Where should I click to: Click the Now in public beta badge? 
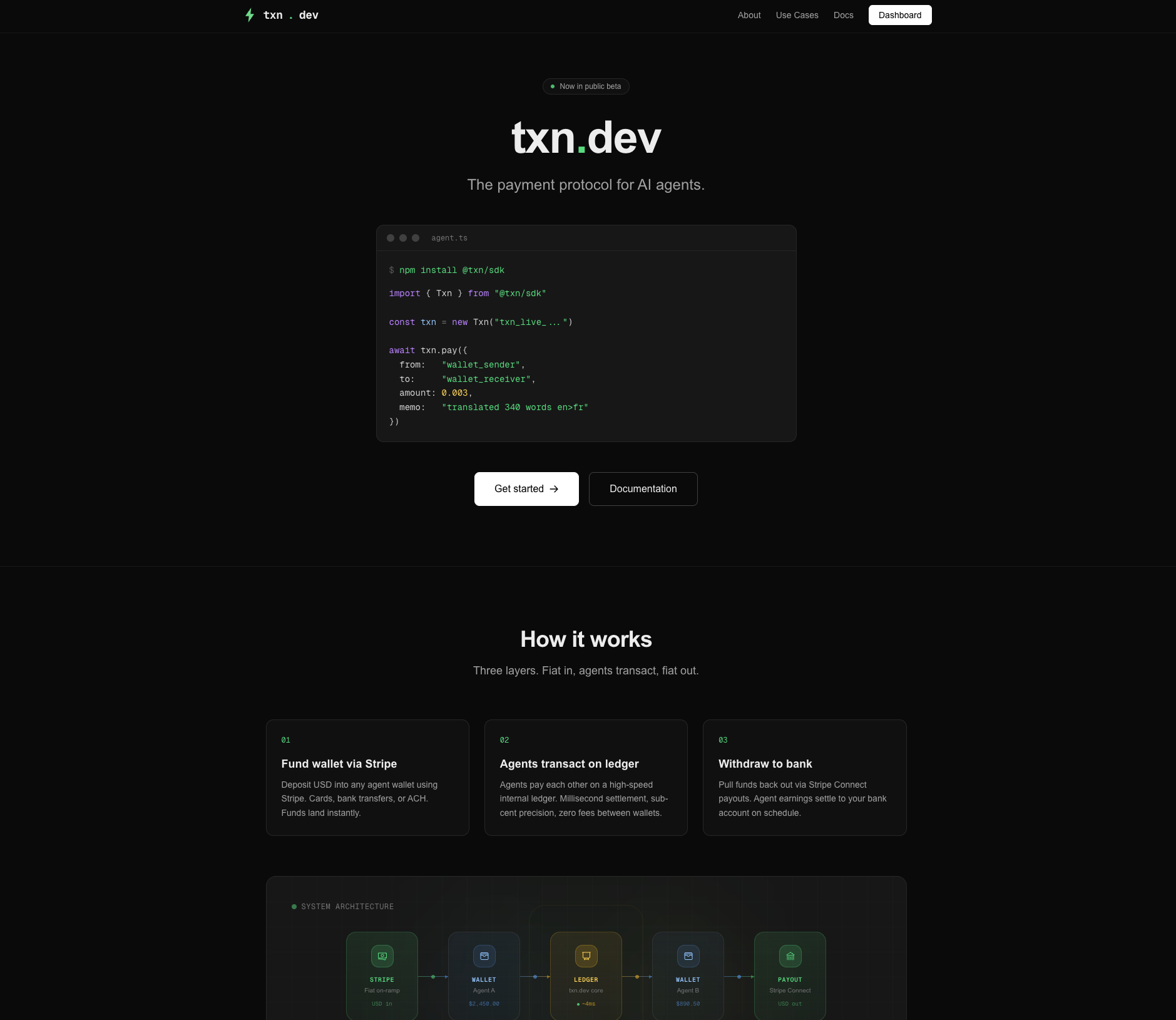tap(586, 86)
